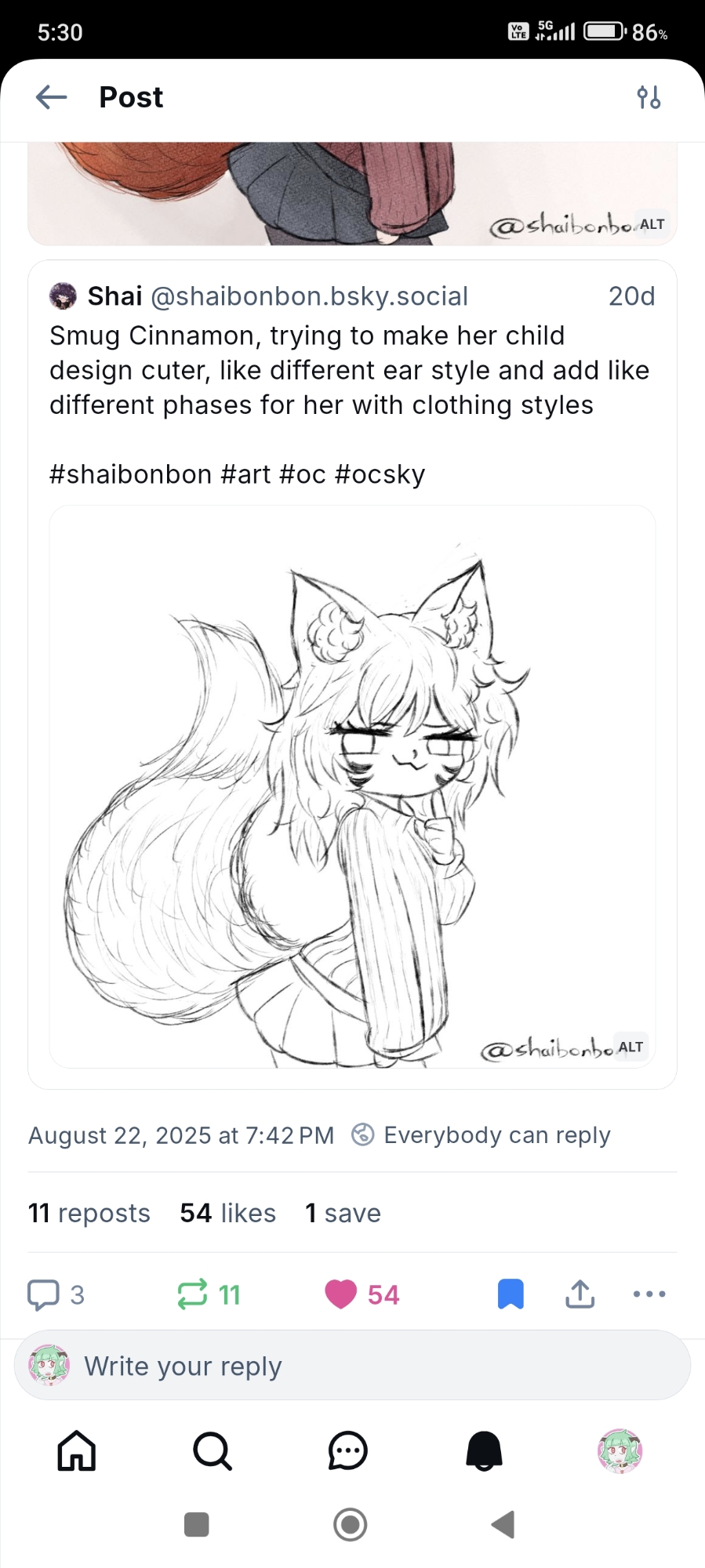Open the Search tab
705x1568 pixels.
tap(213, 1450)
